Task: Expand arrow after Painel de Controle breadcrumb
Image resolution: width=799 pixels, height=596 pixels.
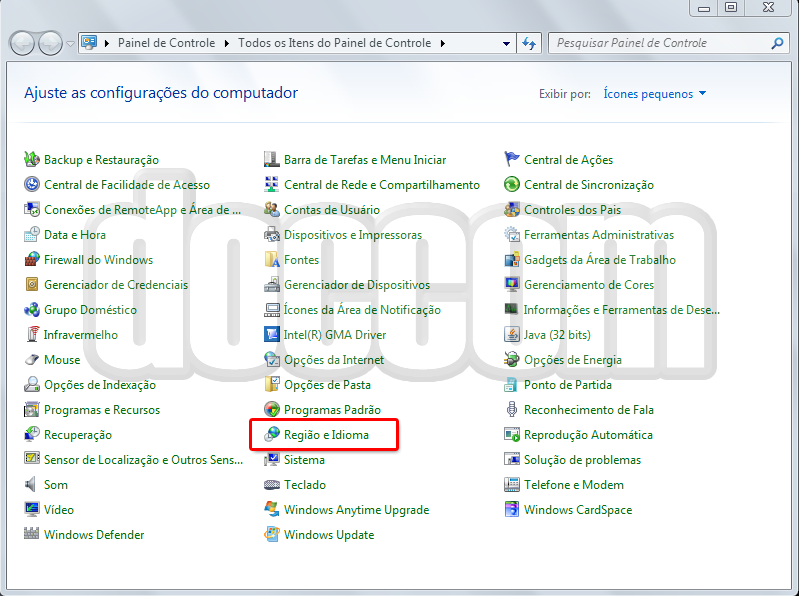Action: click(227, 43)
